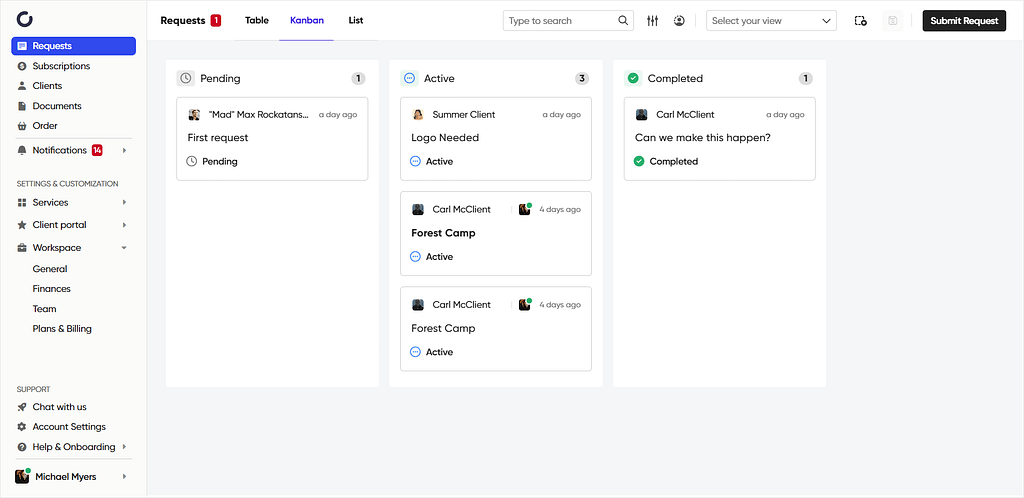Click Mad Max avatar on First request card
1024x498 pixels.
194,114
